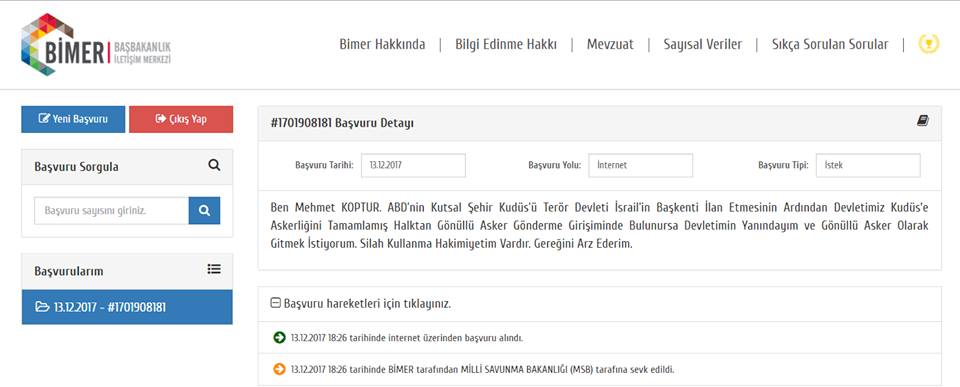Click the book icon in Başvuru Detayı header
This screenshot has width=960, height=387.
pos(923,121)
